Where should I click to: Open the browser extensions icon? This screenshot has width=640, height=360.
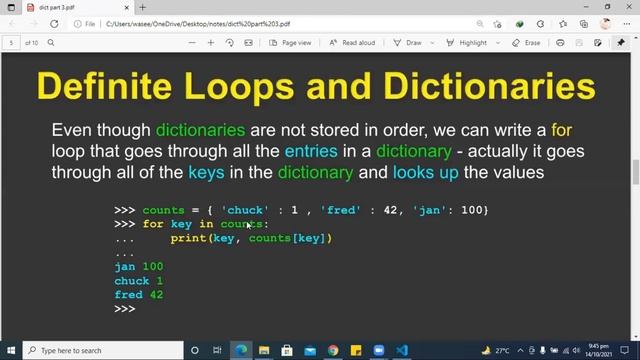click(540, 24)
